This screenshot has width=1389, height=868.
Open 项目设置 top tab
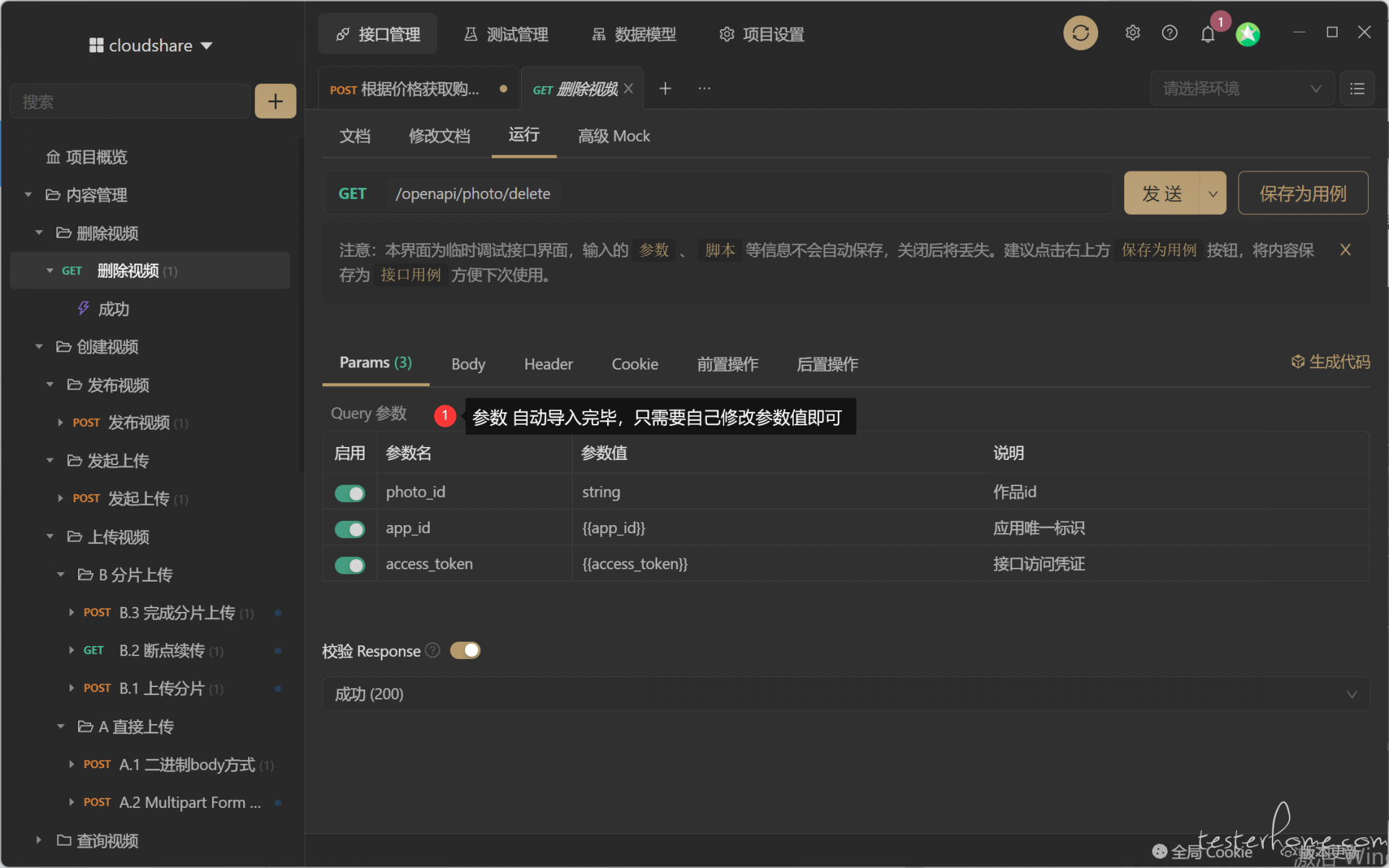point(761,34)
